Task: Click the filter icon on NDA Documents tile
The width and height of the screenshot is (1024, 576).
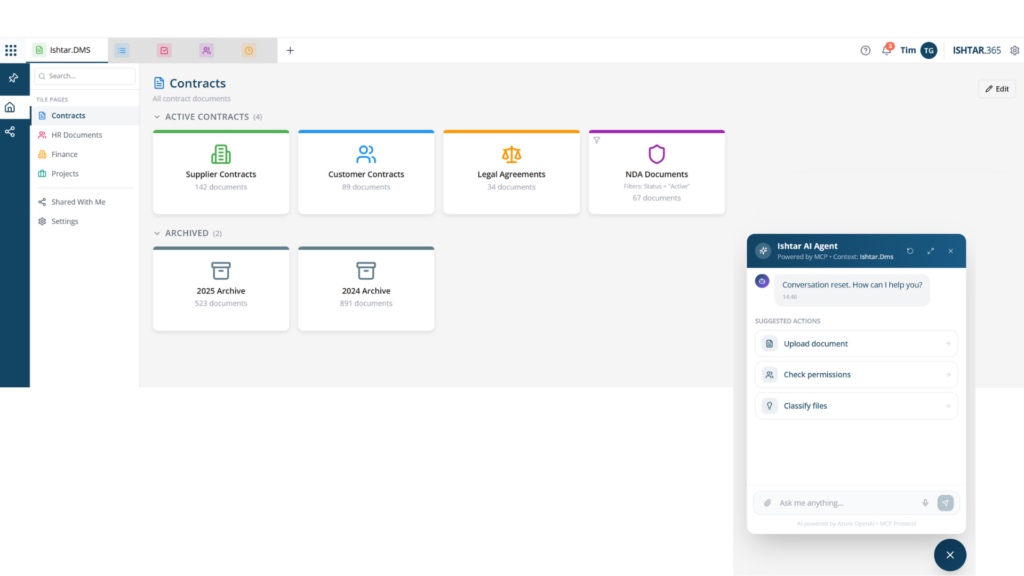Action: 597,140
